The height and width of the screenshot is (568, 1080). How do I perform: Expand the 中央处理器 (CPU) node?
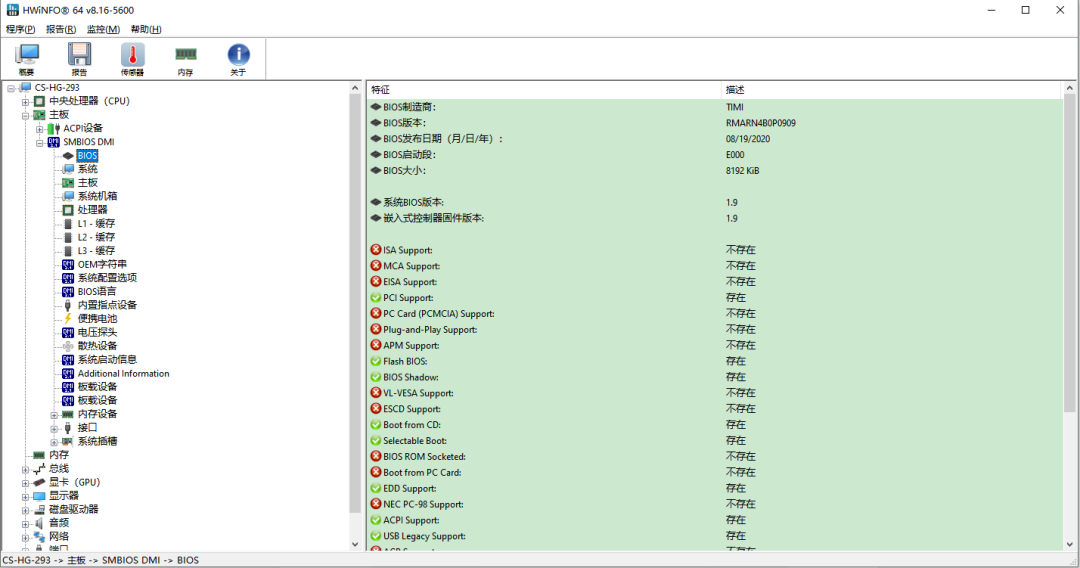[x=25, y=102]
